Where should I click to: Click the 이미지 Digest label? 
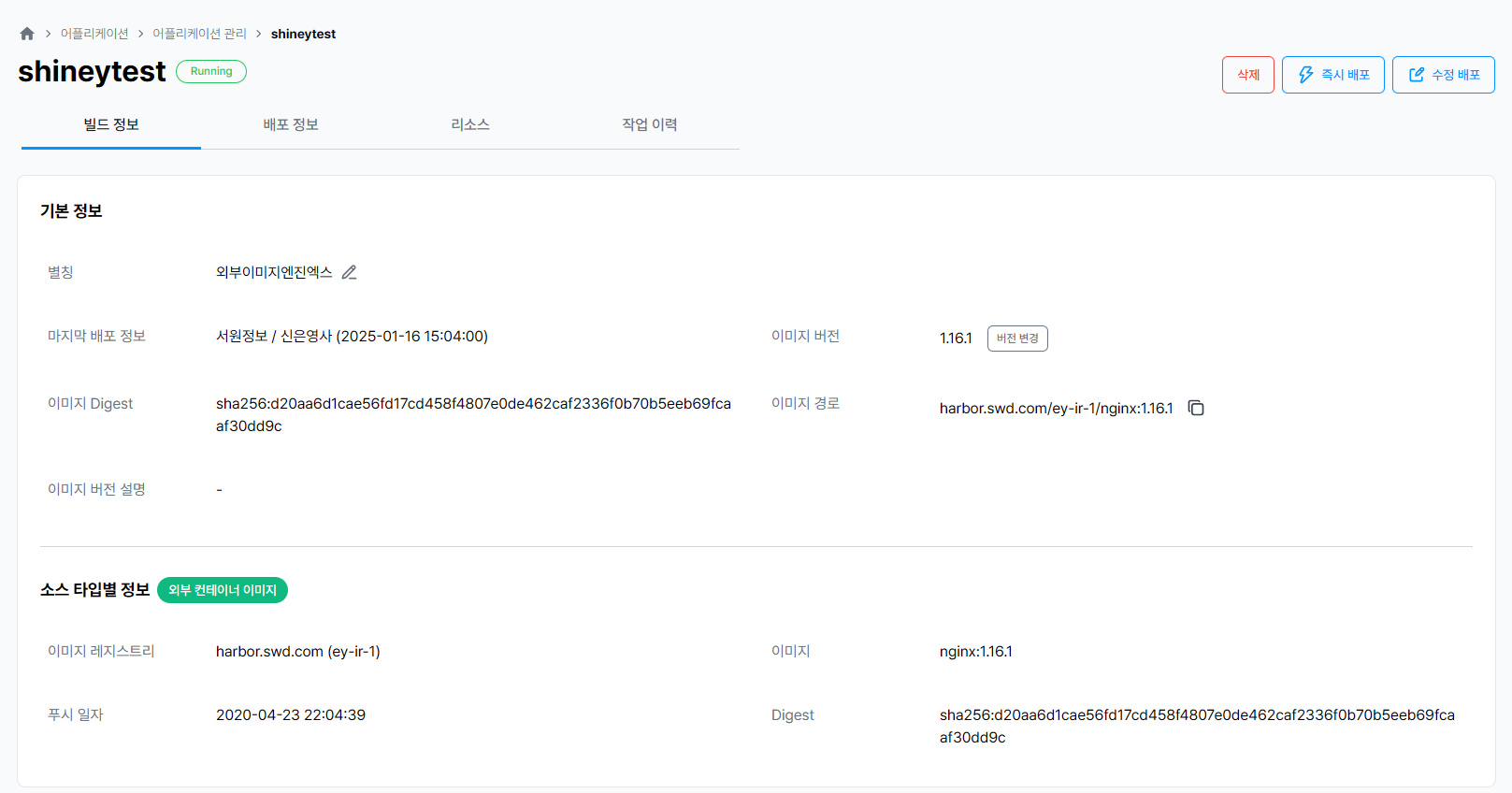click(90, 404)
